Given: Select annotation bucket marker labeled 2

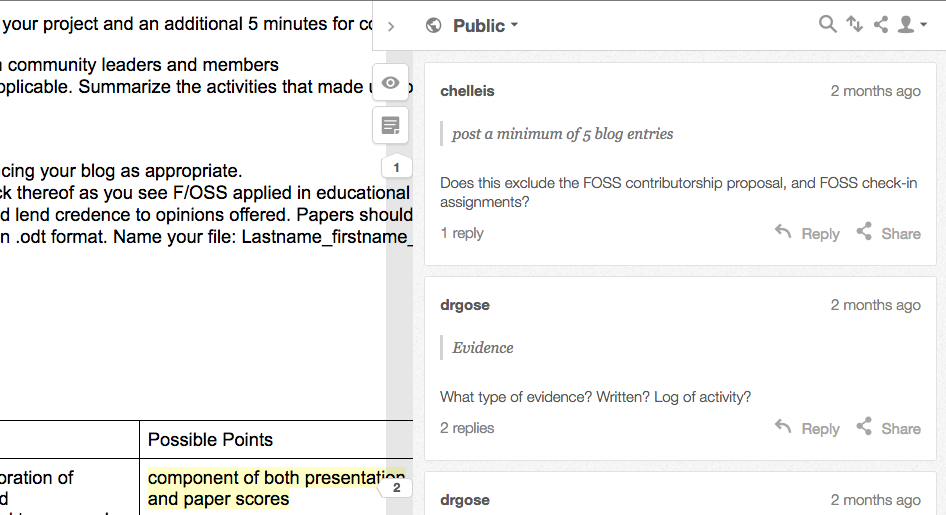Looking at the screenshot, I should [396, 488].
